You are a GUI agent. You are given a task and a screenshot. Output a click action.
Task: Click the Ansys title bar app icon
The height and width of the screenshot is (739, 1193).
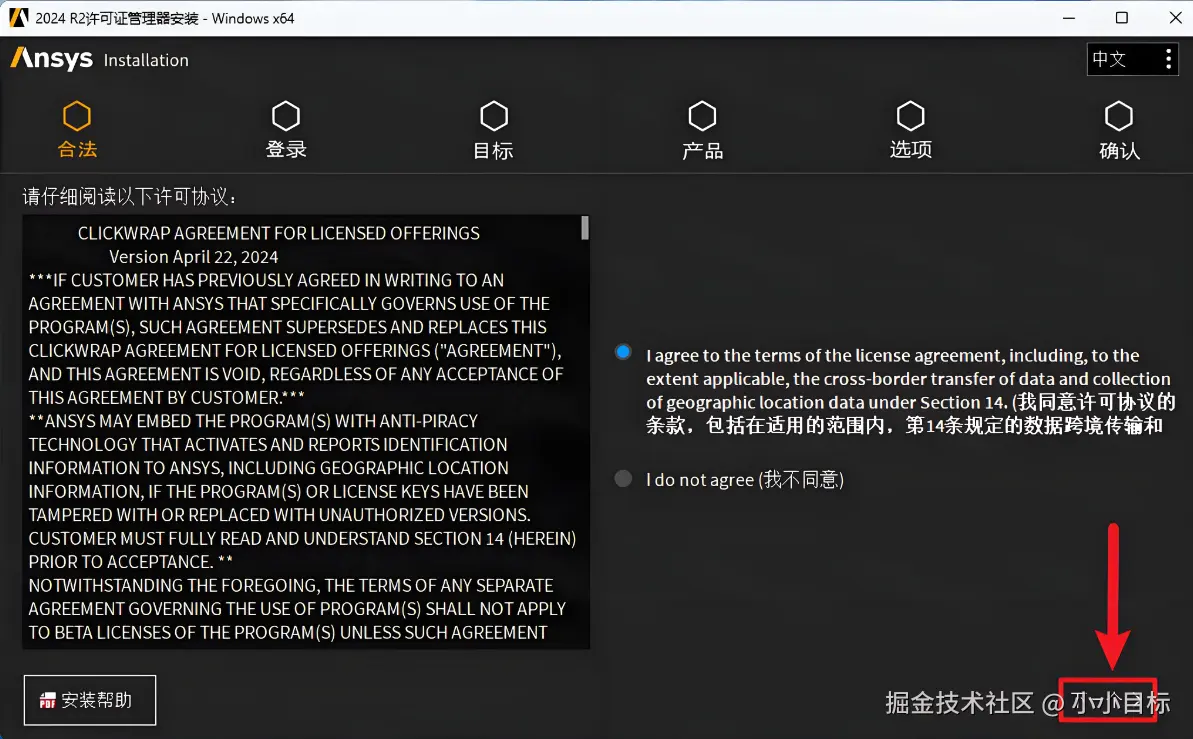(x=18, y=18)
